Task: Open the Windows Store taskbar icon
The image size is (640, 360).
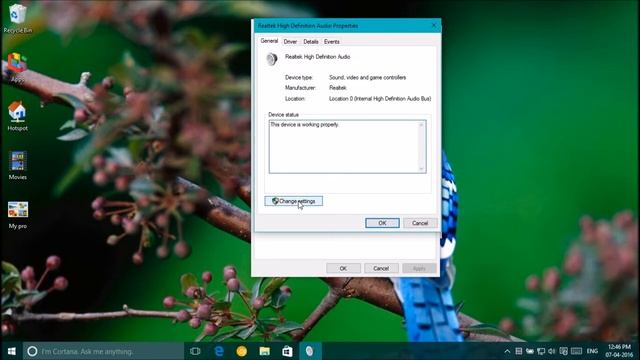Action: point(287,351)
